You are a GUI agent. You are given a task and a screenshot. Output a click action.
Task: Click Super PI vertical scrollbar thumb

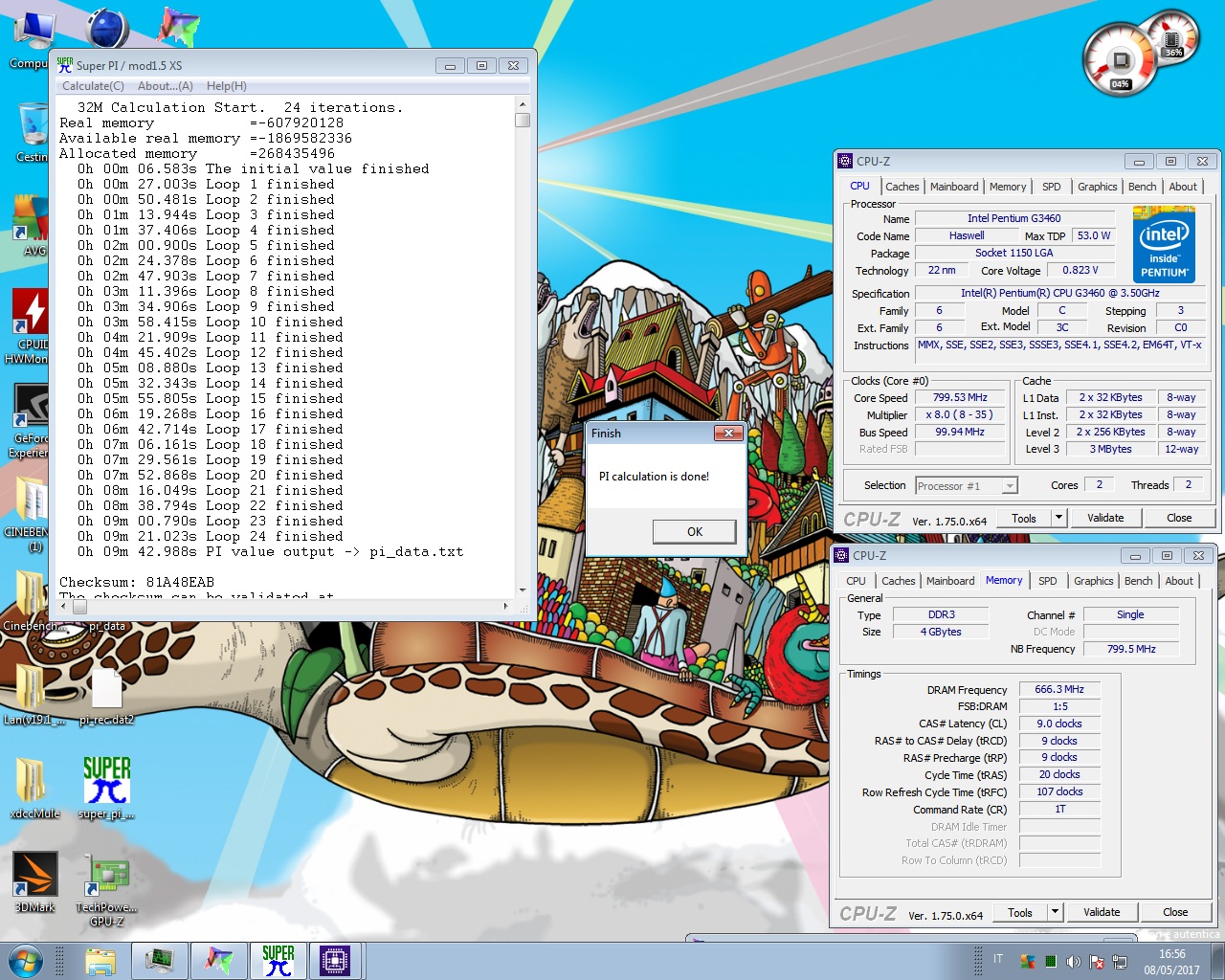point(523,121)
